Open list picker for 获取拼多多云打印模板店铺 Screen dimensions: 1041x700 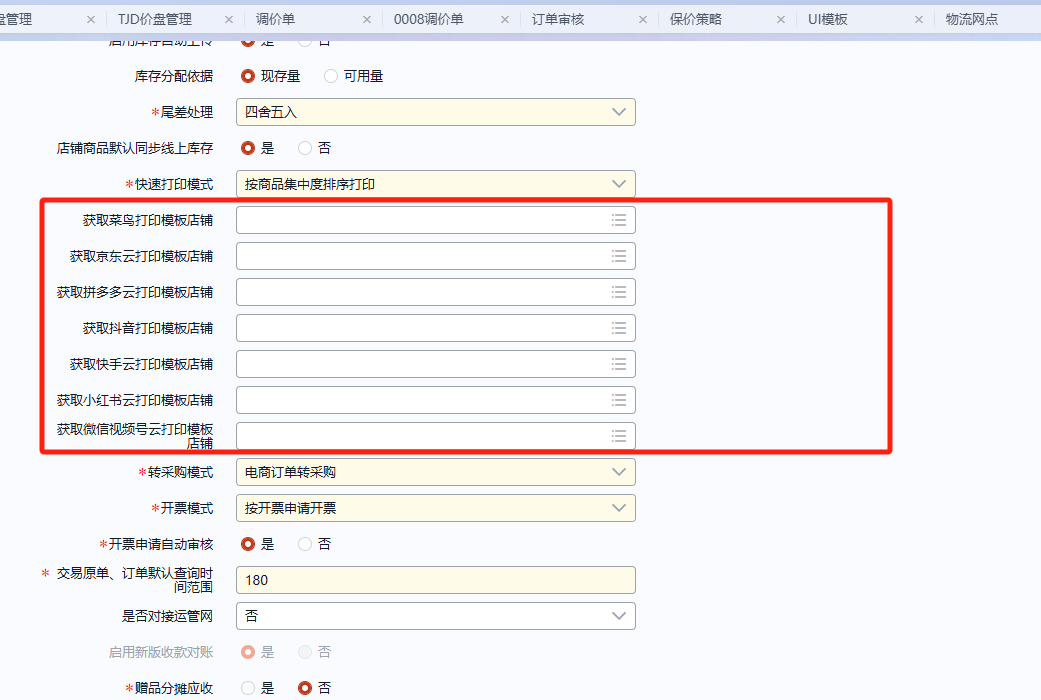(x=619, y=292)
